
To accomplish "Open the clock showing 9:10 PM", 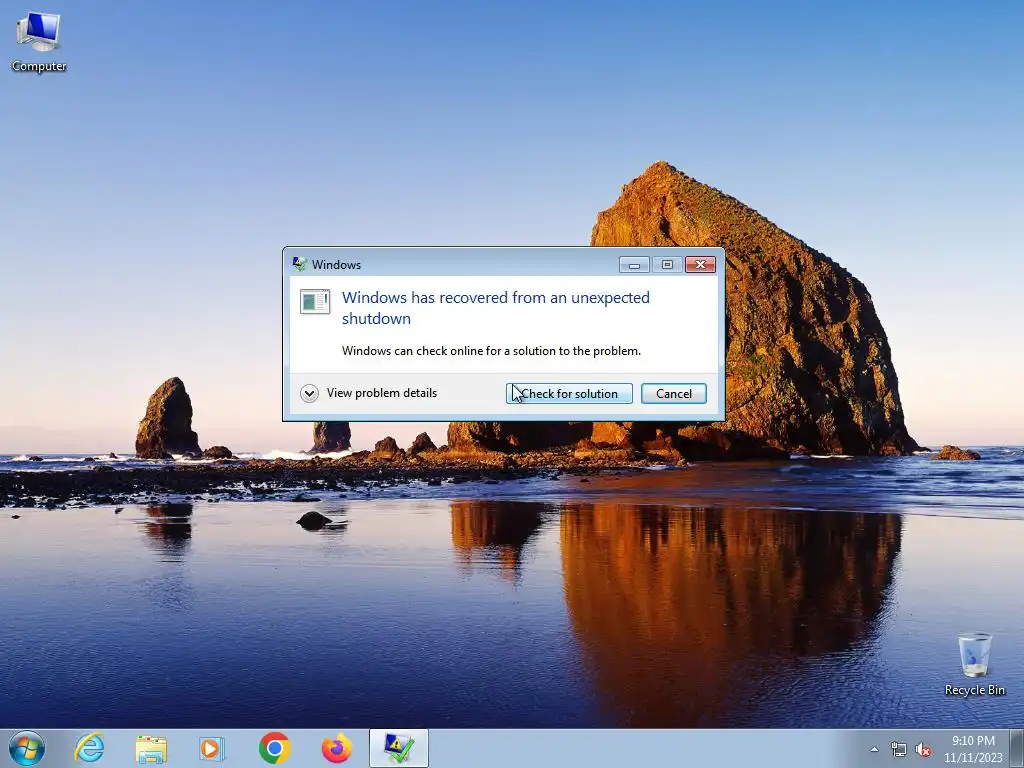I will click(x=973, y=748).
